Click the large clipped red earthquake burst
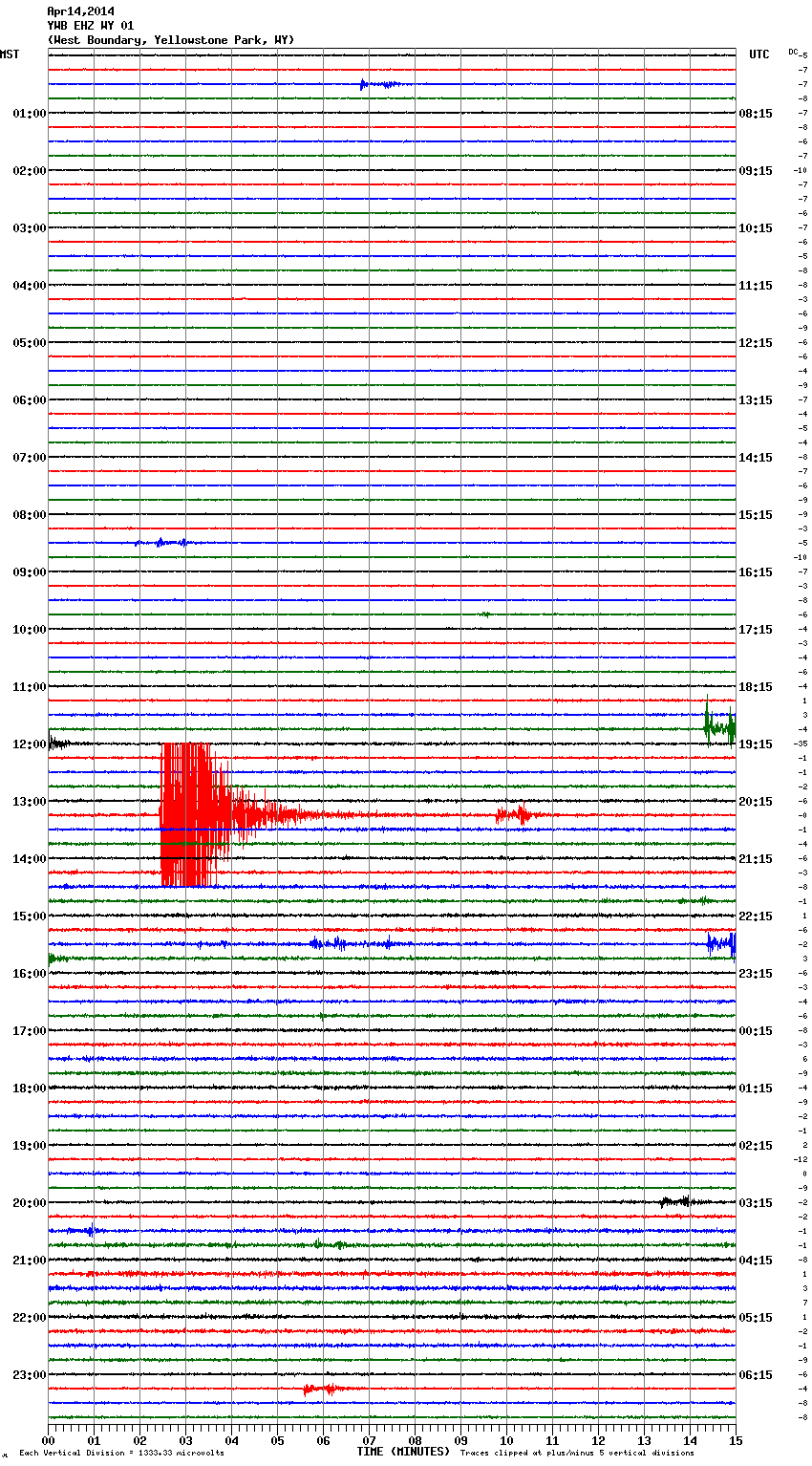This screenshot has height=1466, width=812. (x=196, y=815)
